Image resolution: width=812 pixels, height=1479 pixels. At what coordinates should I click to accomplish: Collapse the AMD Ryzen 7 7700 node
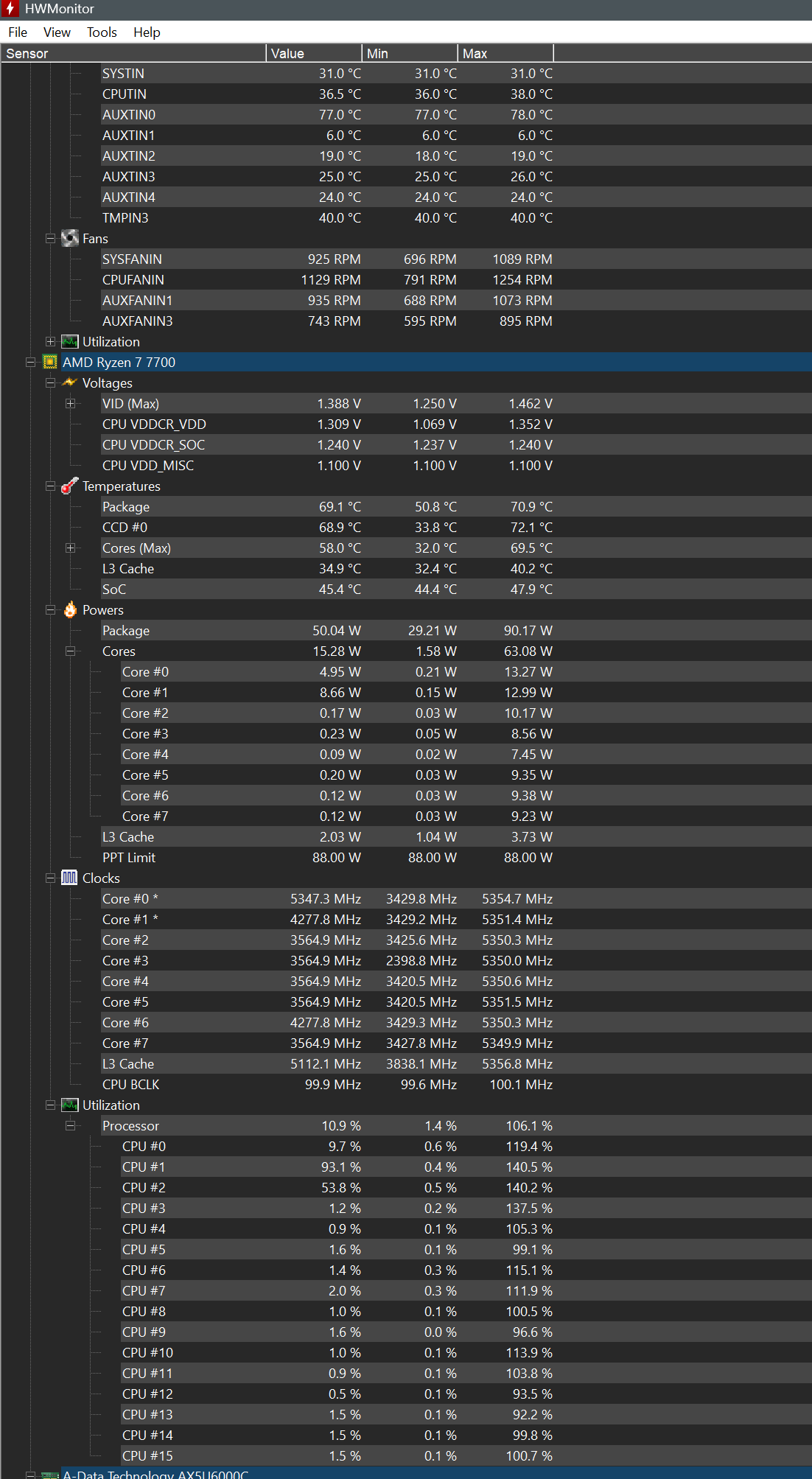30,362
